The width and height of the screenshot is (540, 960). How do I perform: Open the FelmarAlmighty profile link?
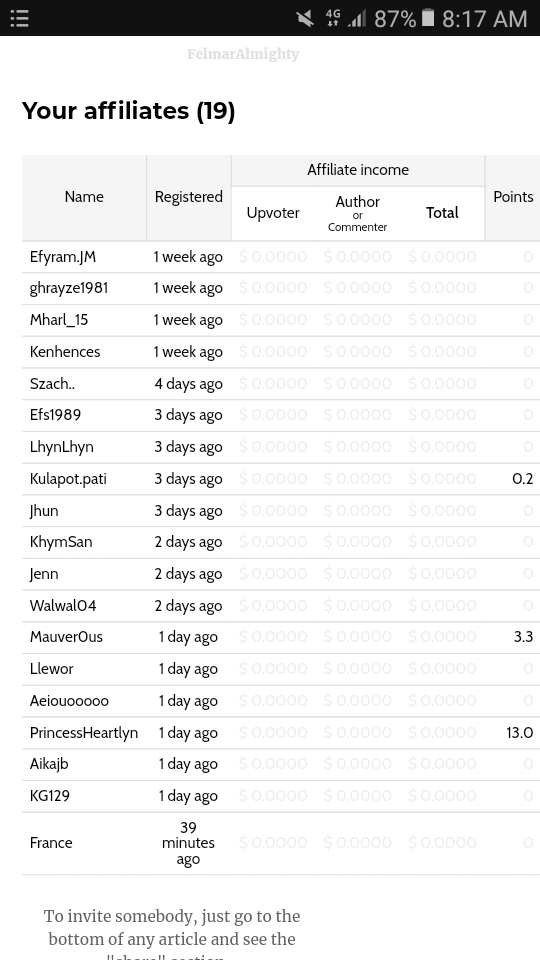point(243,54)
